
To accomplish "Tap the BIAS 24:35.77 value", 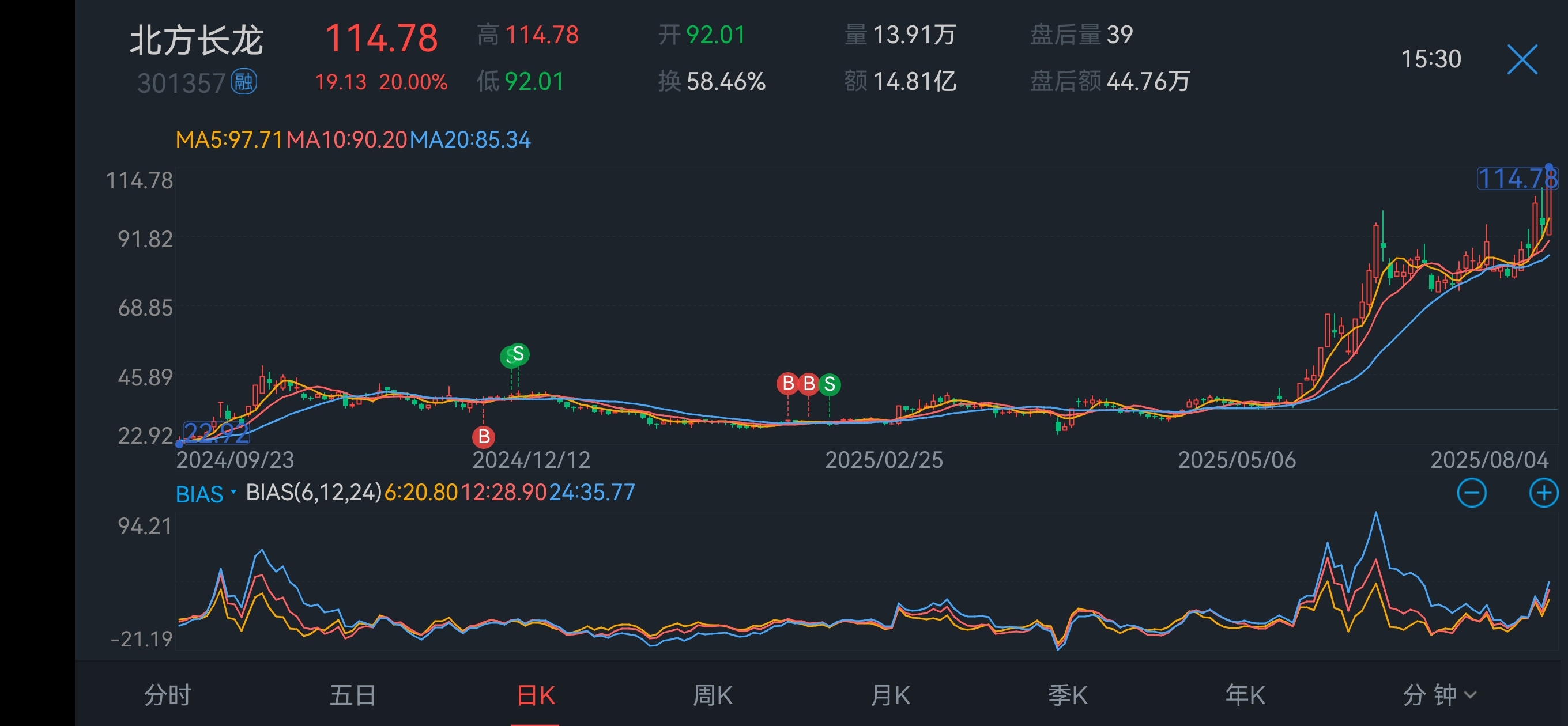I will click(592, 491).
